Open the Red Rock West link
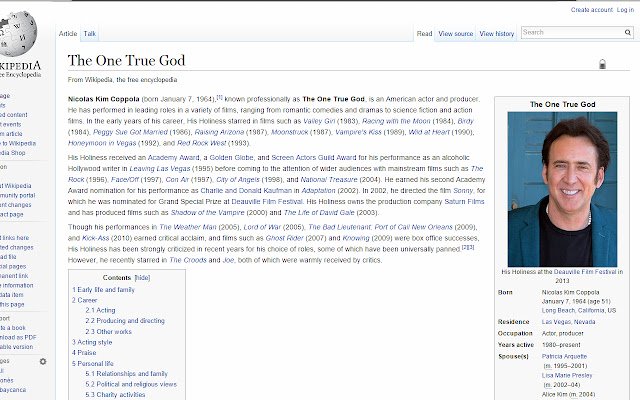This screenshot has width=640, height=400. pos(202,143)
